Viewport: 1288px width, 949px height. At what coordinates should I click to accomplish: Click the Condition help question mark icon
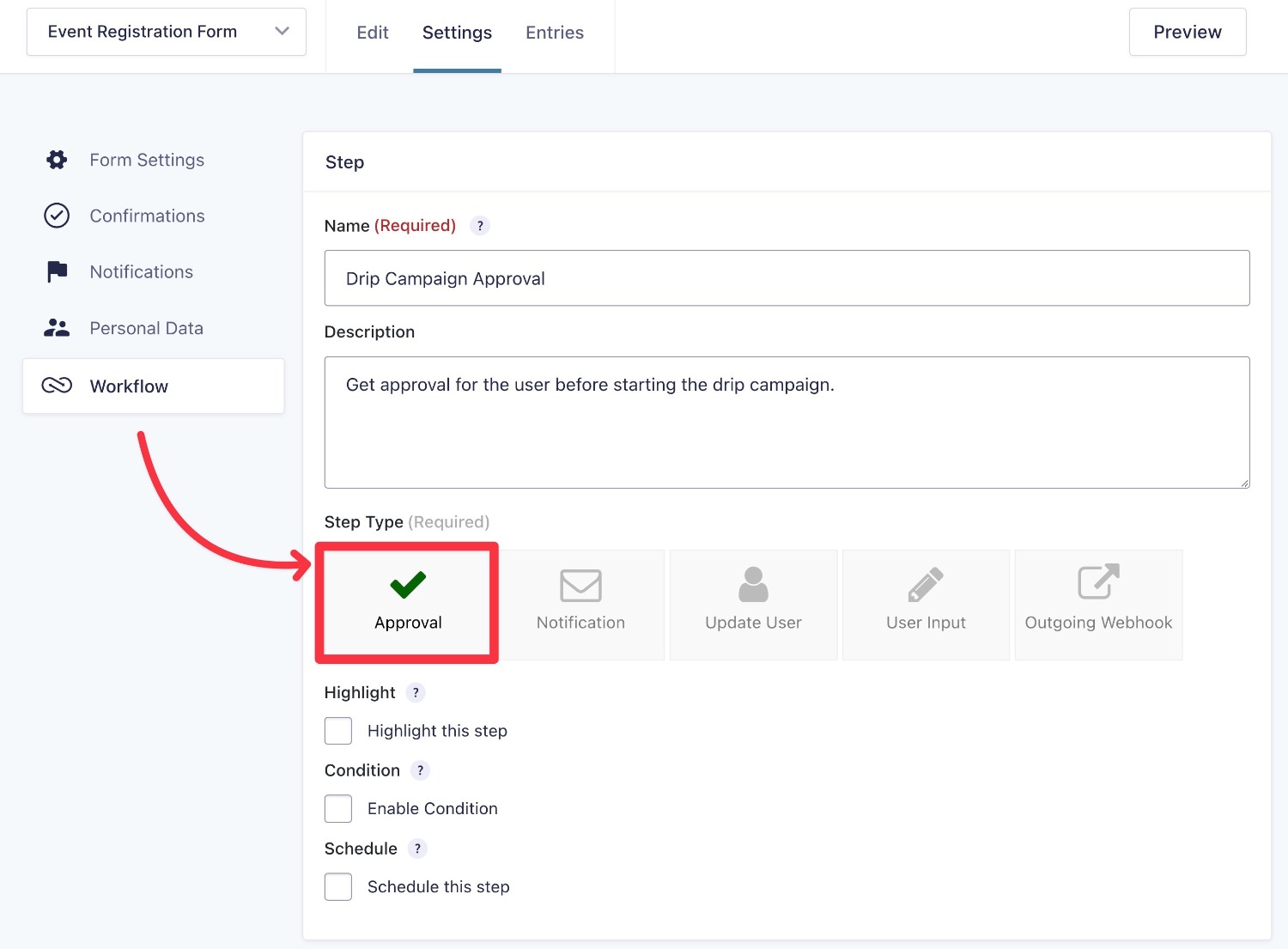pyautogui.click(x=420, y=771)
